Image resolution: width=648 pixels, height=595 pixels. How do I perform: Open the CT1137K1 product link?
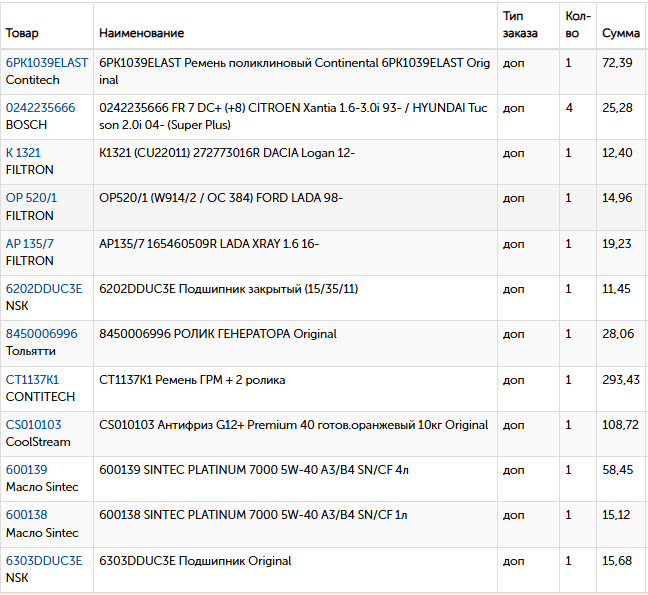point(32,380)
